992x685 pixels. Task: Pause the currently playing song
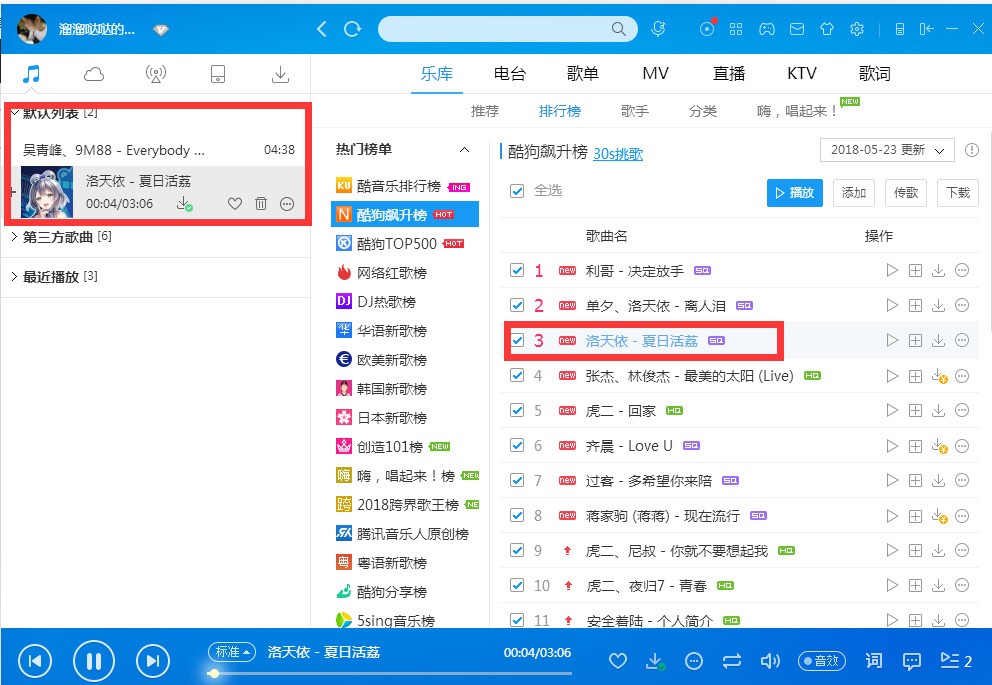(x=94, y=660)
